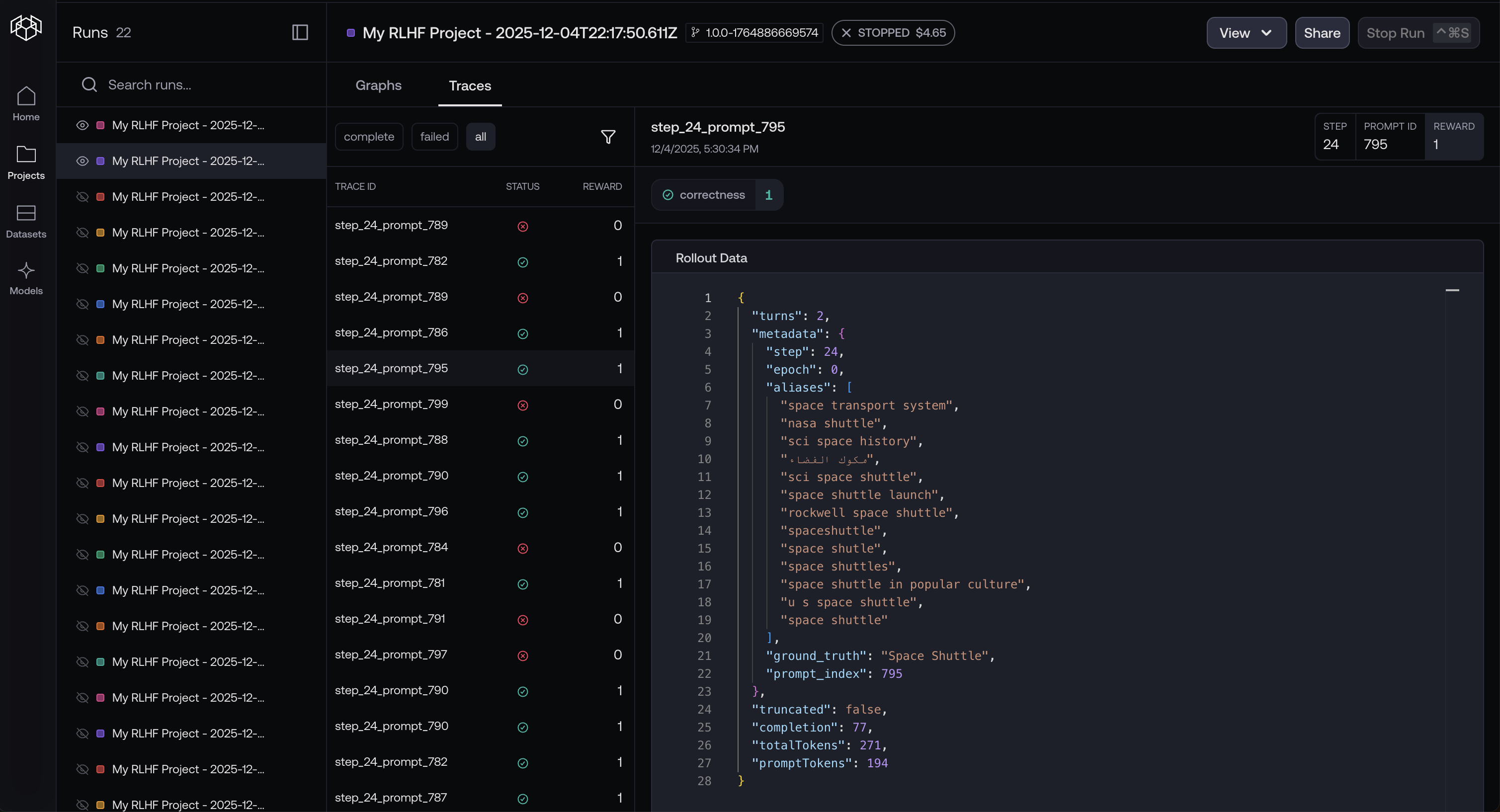This screenshot has height=812, width=1500.
Task: Click the Share button
Action: tap(1321, 33)
